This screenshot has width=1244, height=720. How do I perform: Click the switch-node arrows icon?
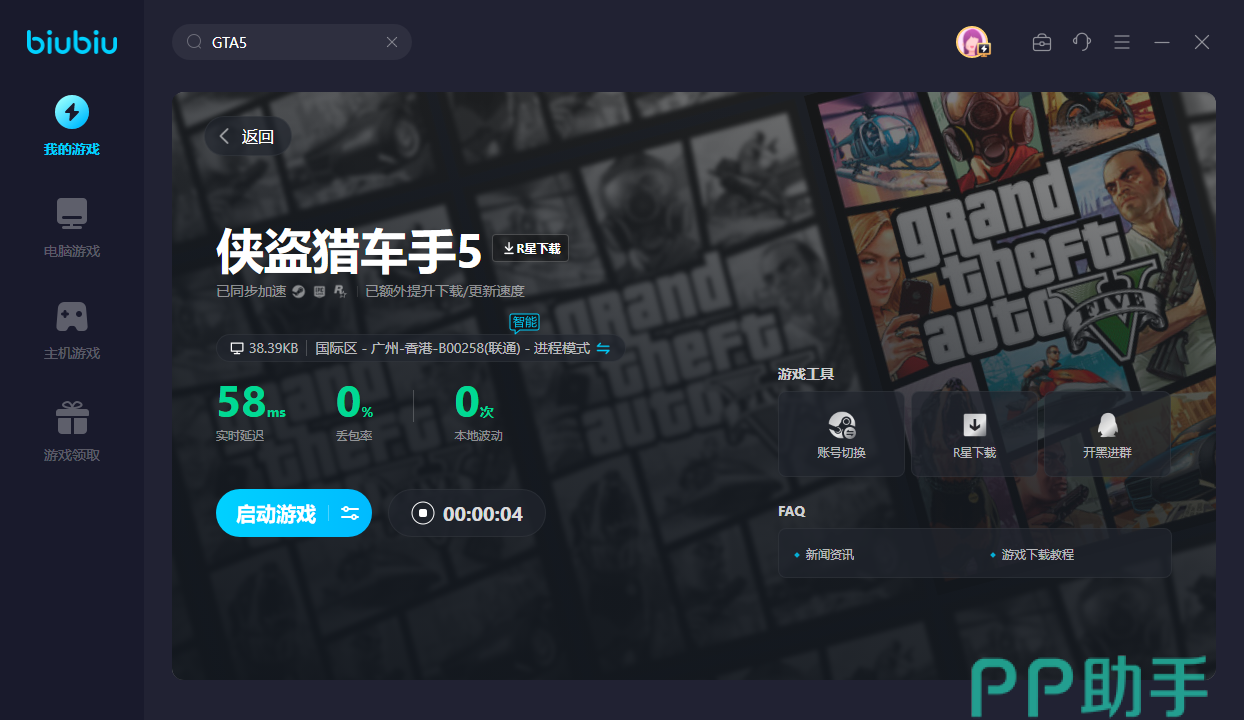(603, 348)
